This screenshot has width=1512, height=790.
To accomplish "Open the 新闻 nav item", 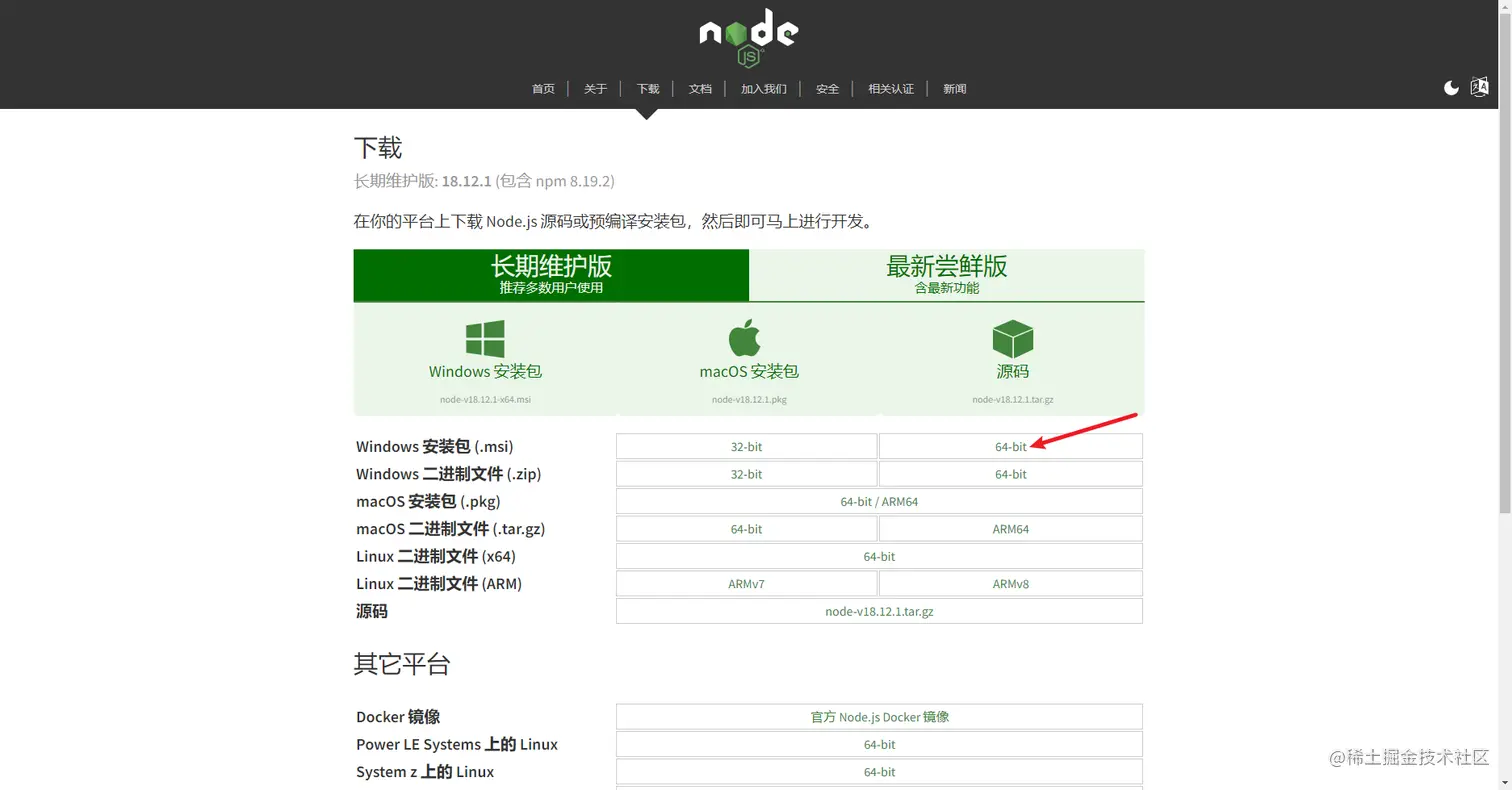I will pos(954,89).
